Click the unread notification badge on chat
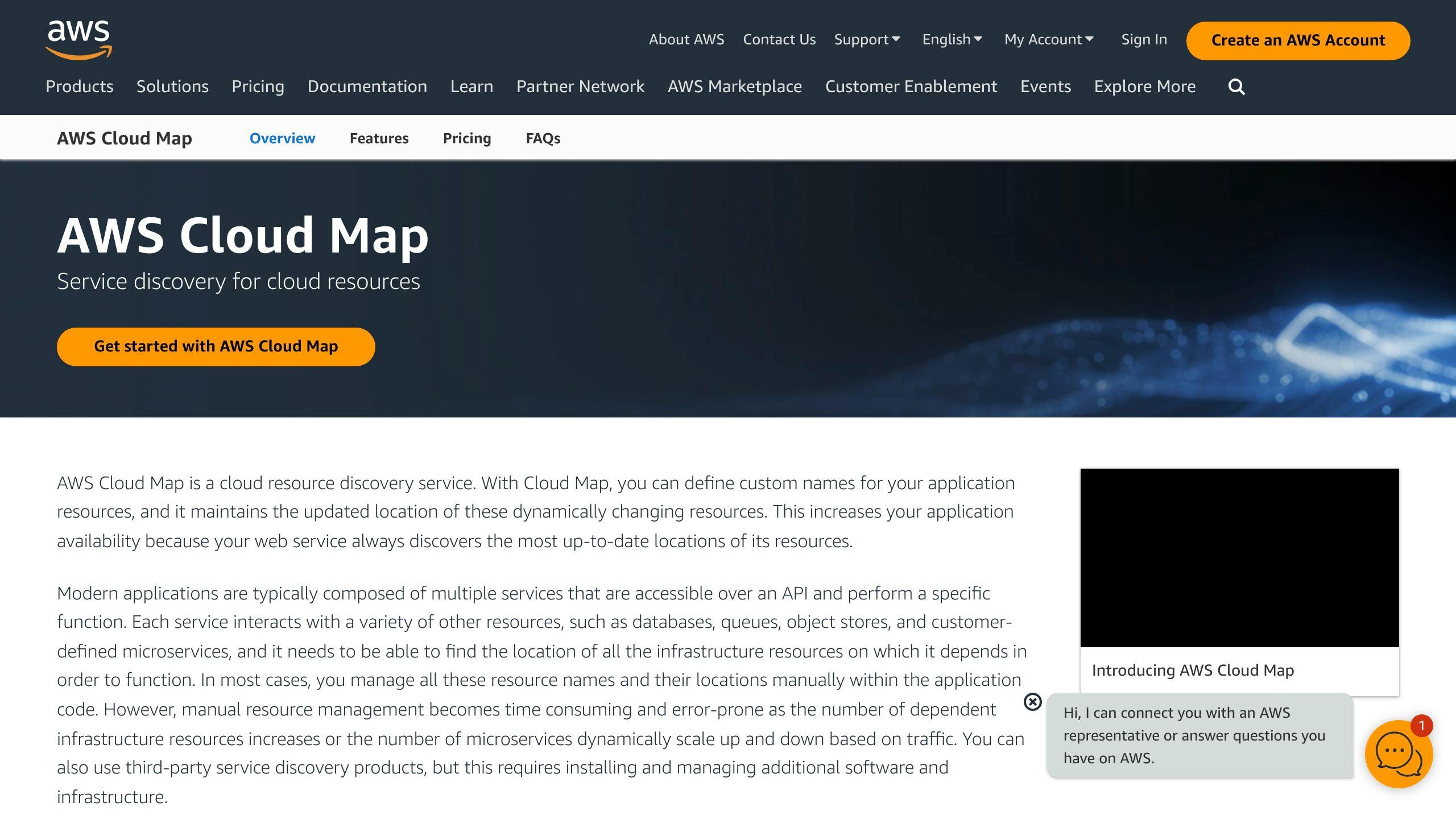The height and width of the screenshot is (819, 1456). click(1421, 726)
